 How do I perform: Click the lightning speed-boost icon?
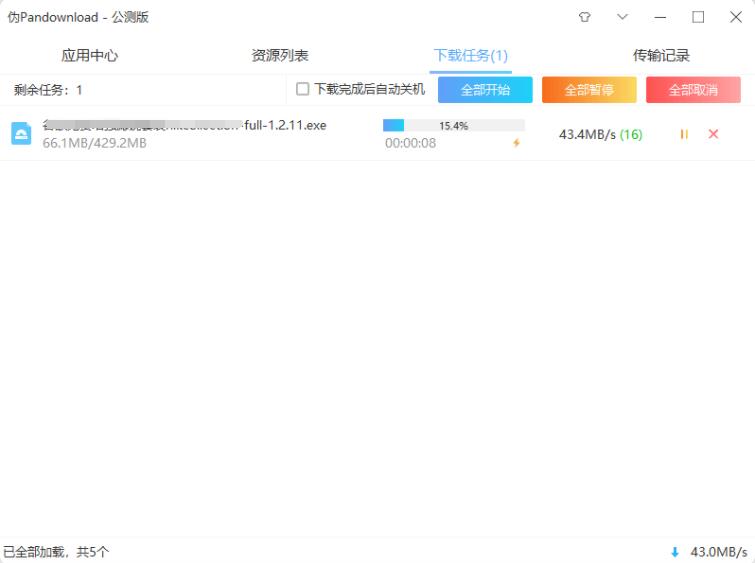tap(516, 143)
